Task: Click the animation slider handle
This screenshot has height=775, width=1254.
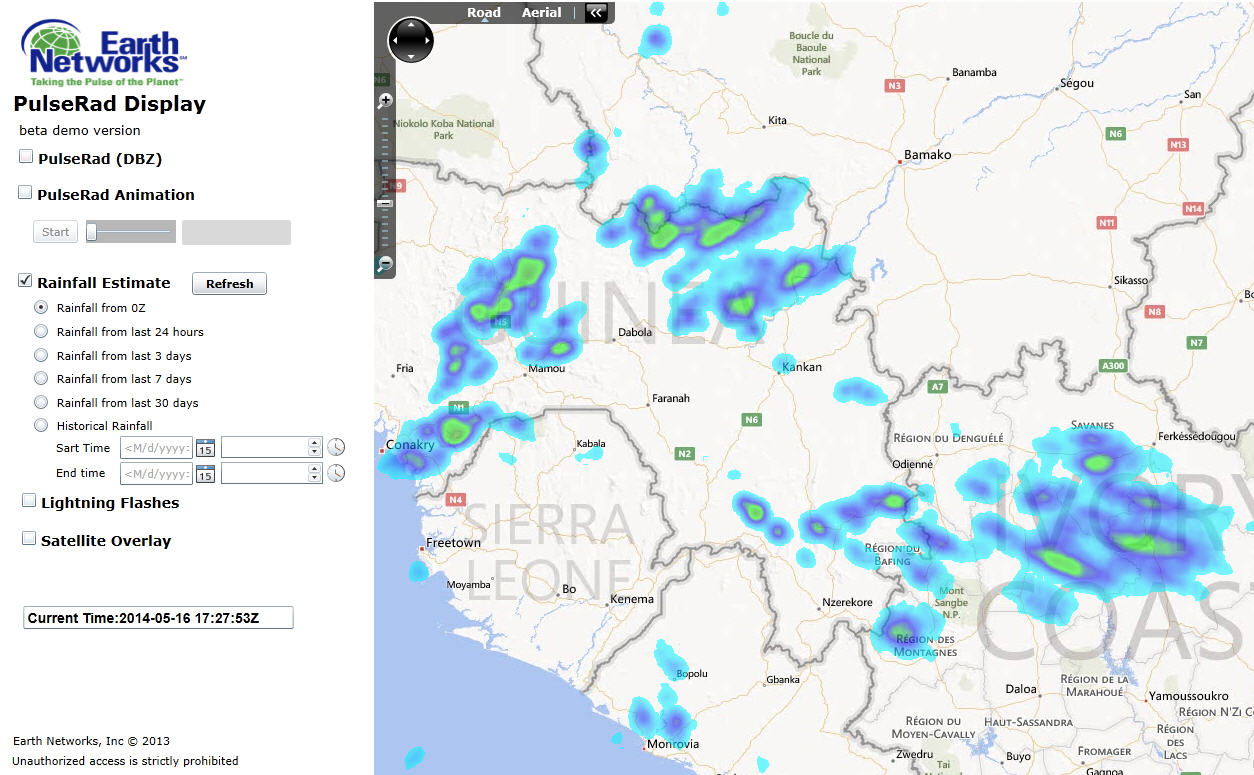Action: click(91, 232)
